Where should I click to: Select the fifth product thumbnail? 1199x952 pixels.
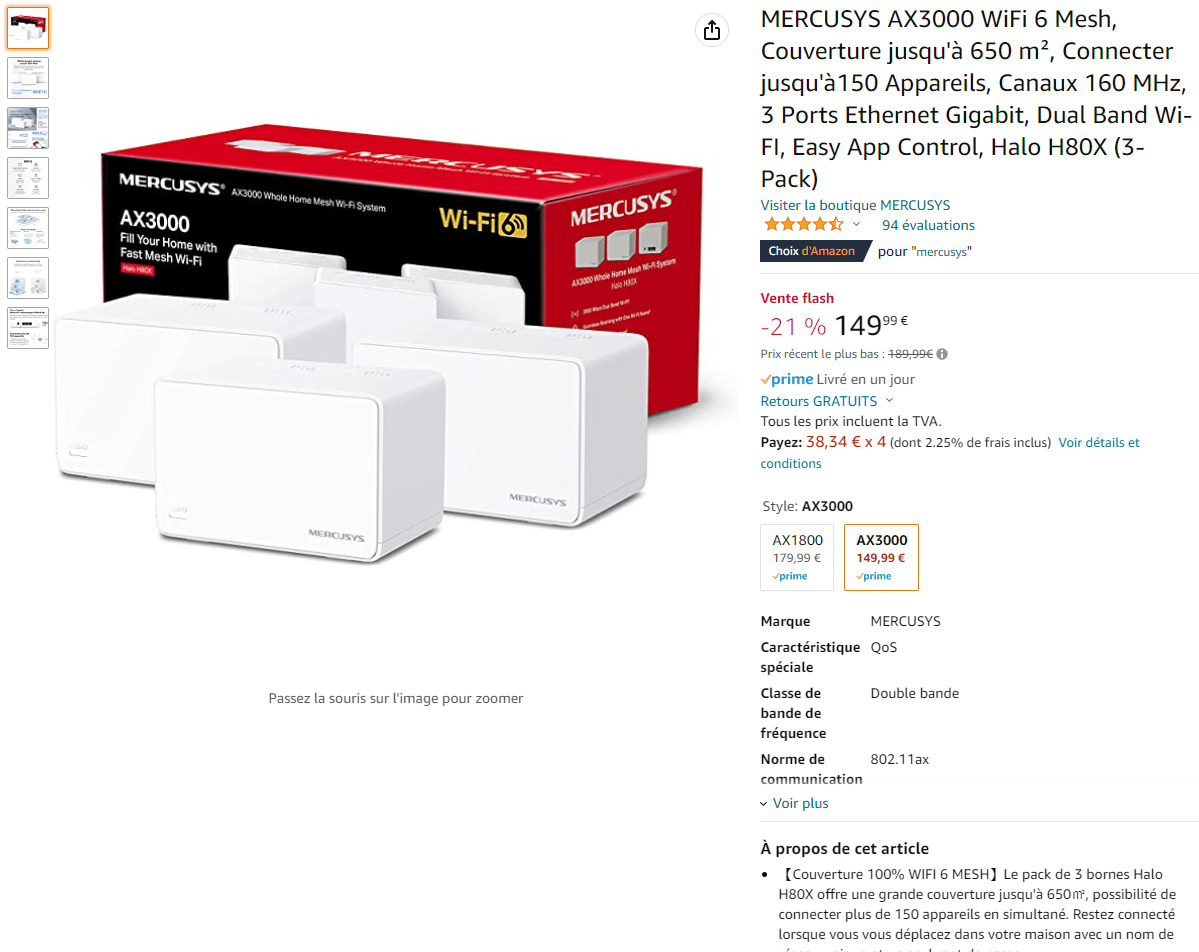[x=28, y=228]
